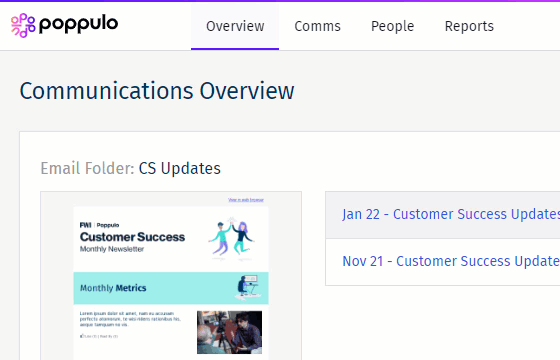Select the Monthly Metrics banner

(x=171, y=288)
